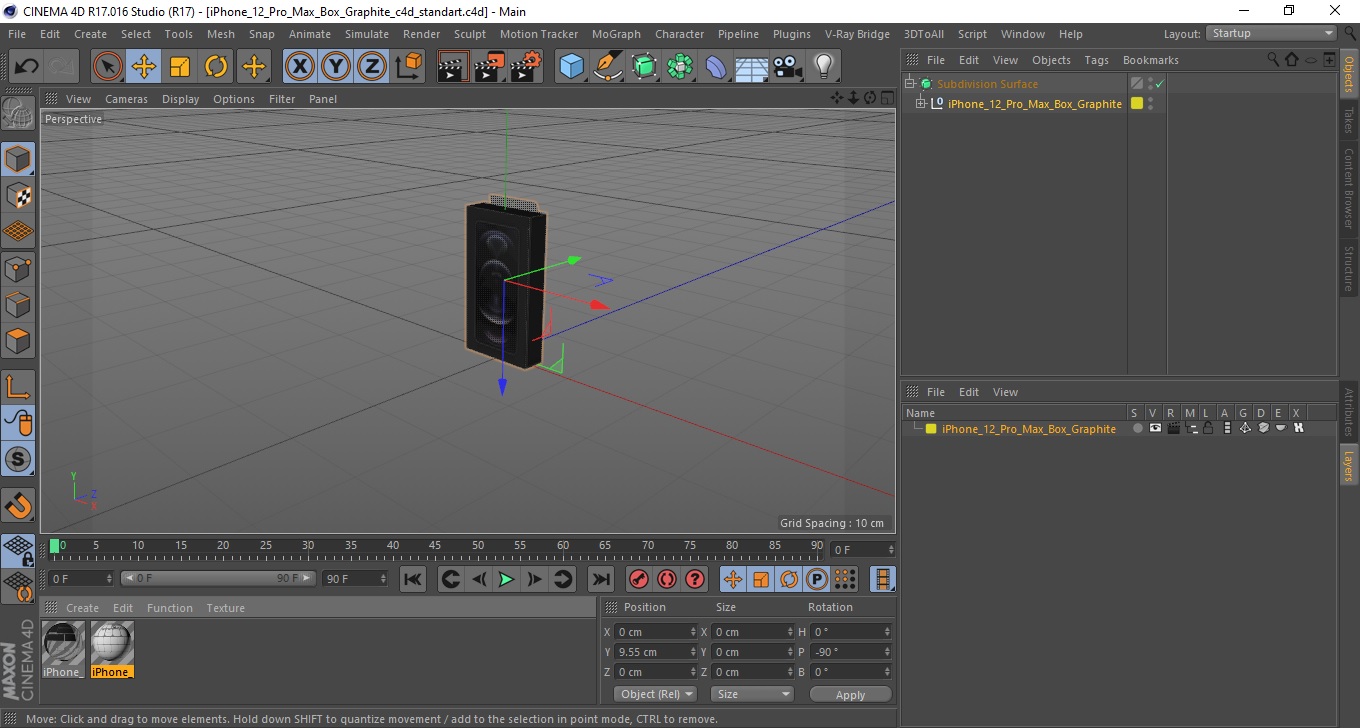Open the Takes side tab
This screenshot has width=1360, height=728.
coord(1349,120)
